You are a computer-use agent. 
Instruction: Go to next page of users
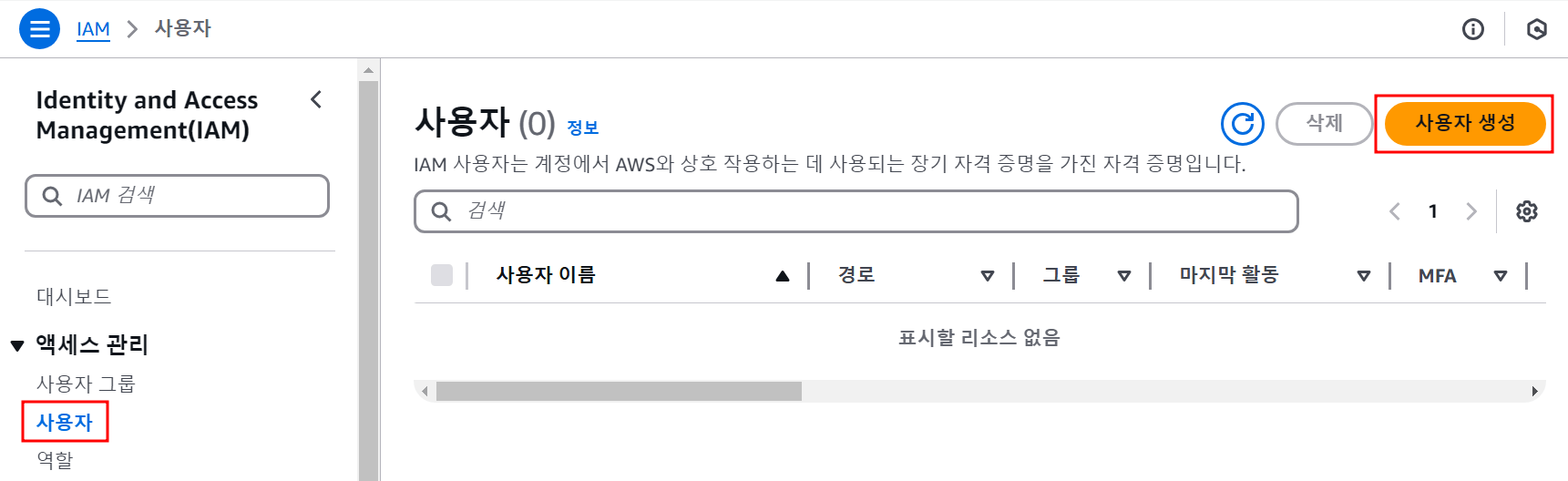point(1471,211)
